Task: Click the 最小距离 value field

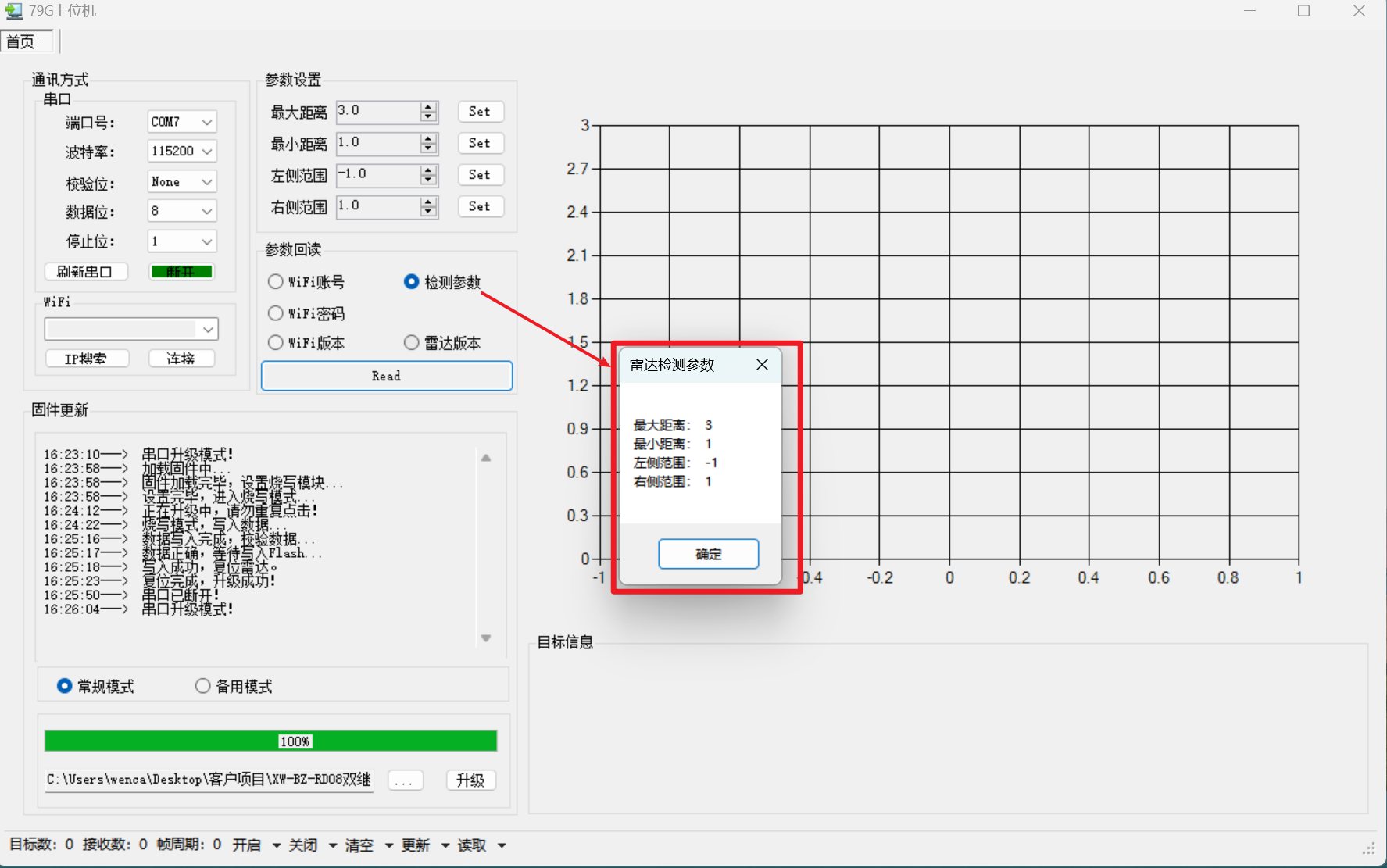Action: [378, 144]
